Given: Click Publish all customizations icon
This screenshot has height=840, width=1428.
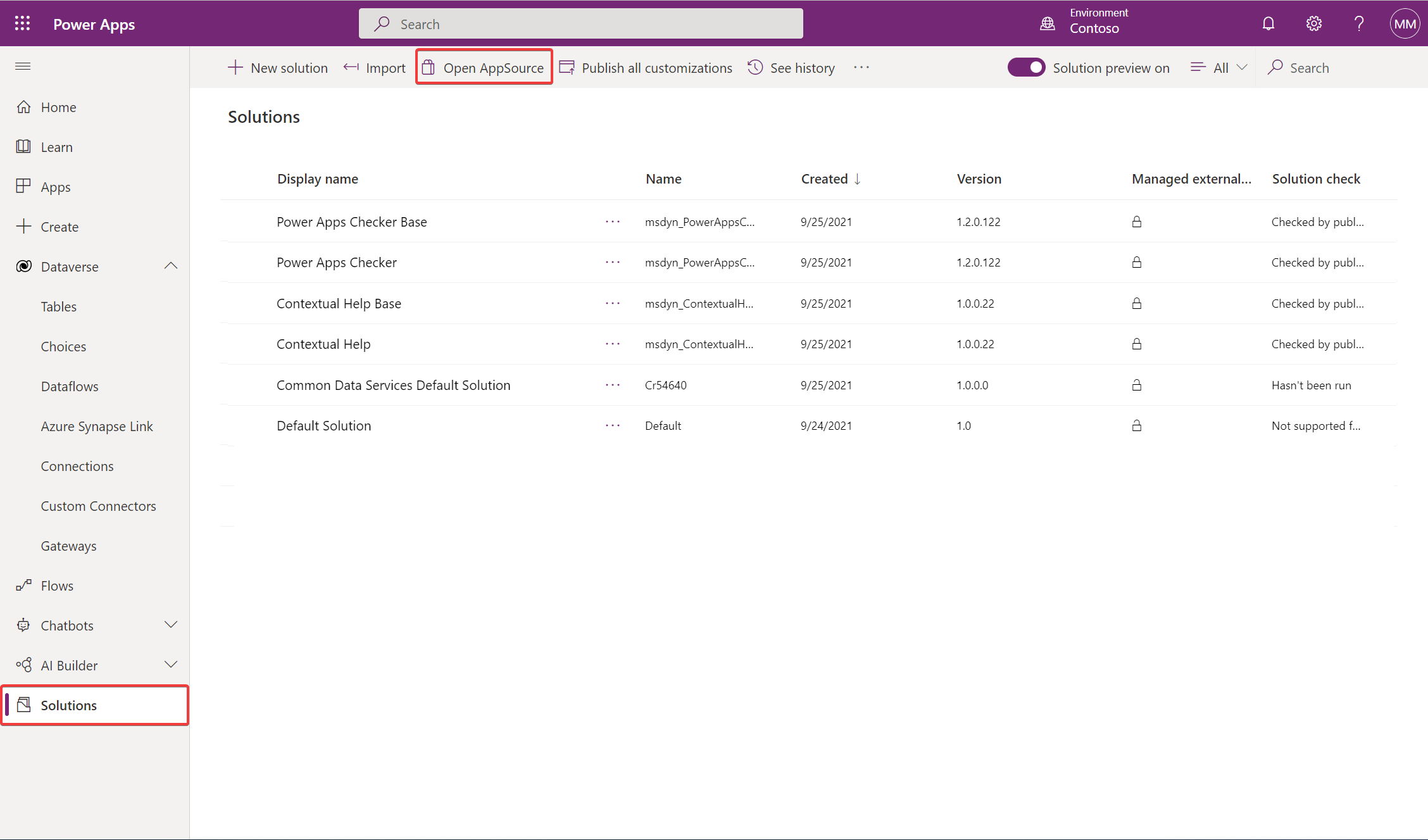Looking at the screenshot, I should point(567,67).
